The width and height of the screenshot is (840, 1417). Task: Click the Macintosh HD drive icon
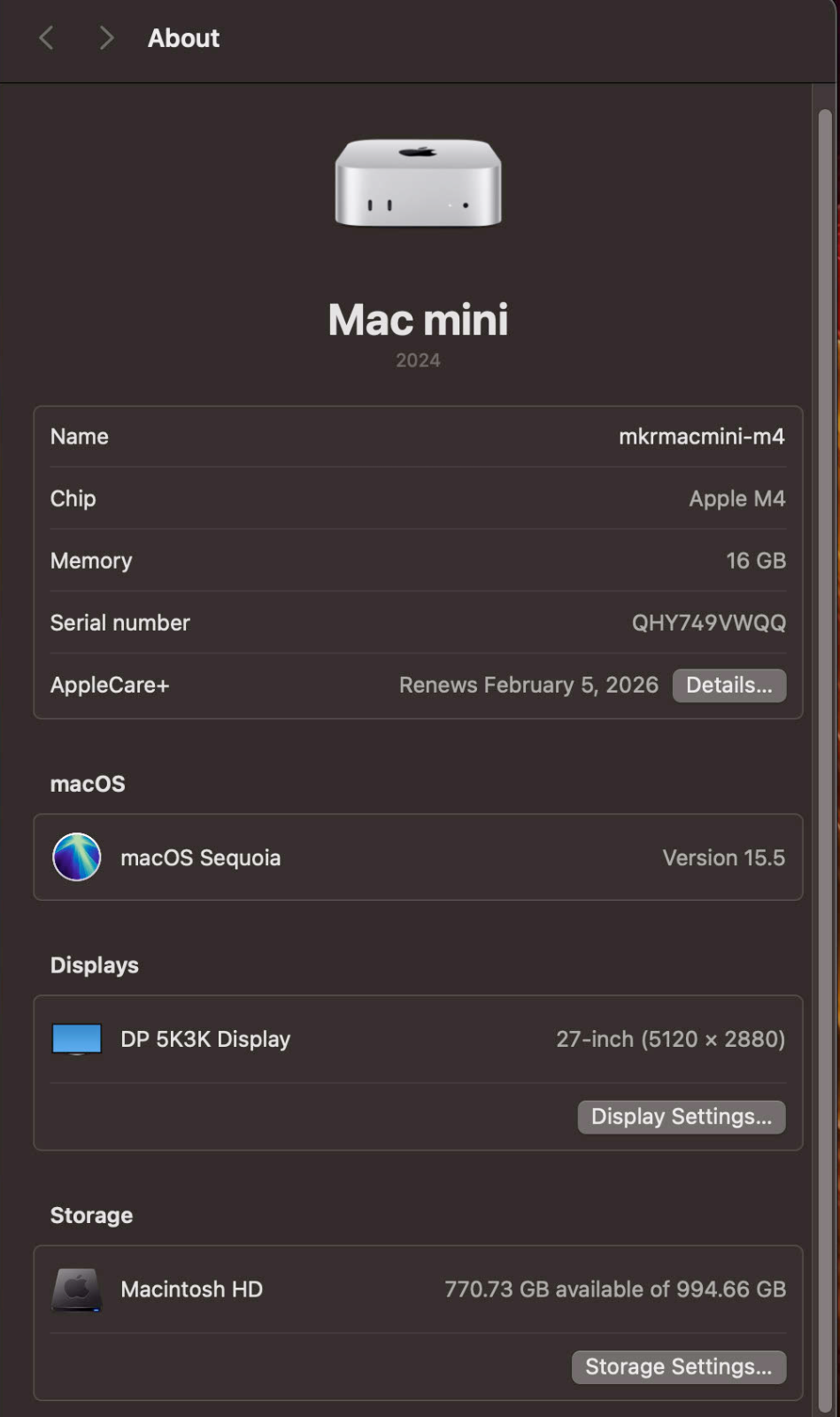coord(77,1289)
